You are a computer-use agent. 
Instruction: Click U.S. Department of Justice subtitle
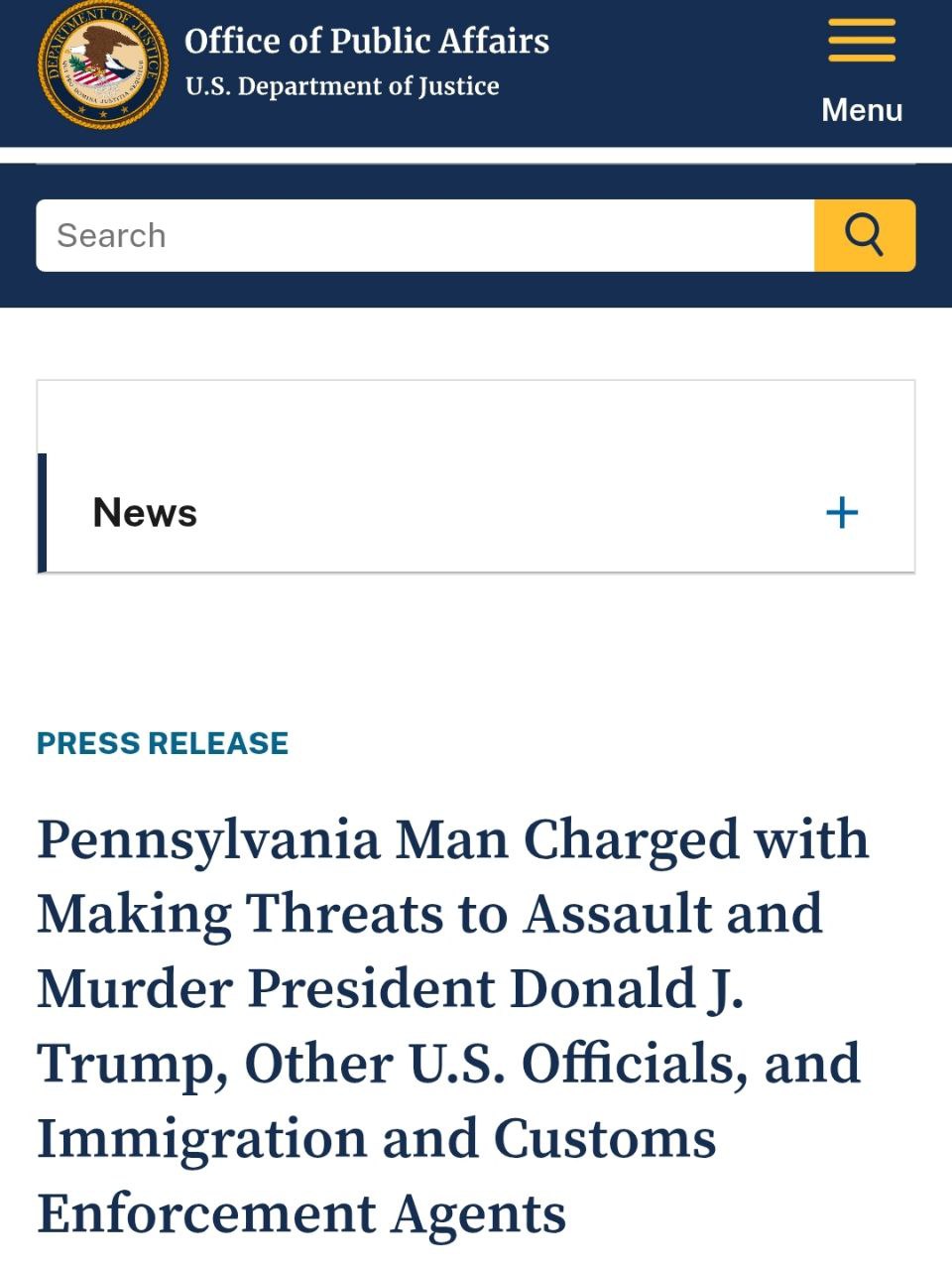click(x=342, y=86)
